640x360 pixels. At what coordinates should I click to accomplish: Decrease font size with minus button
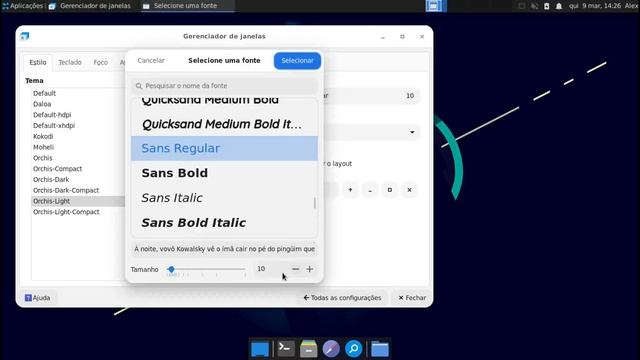(296, 269)
